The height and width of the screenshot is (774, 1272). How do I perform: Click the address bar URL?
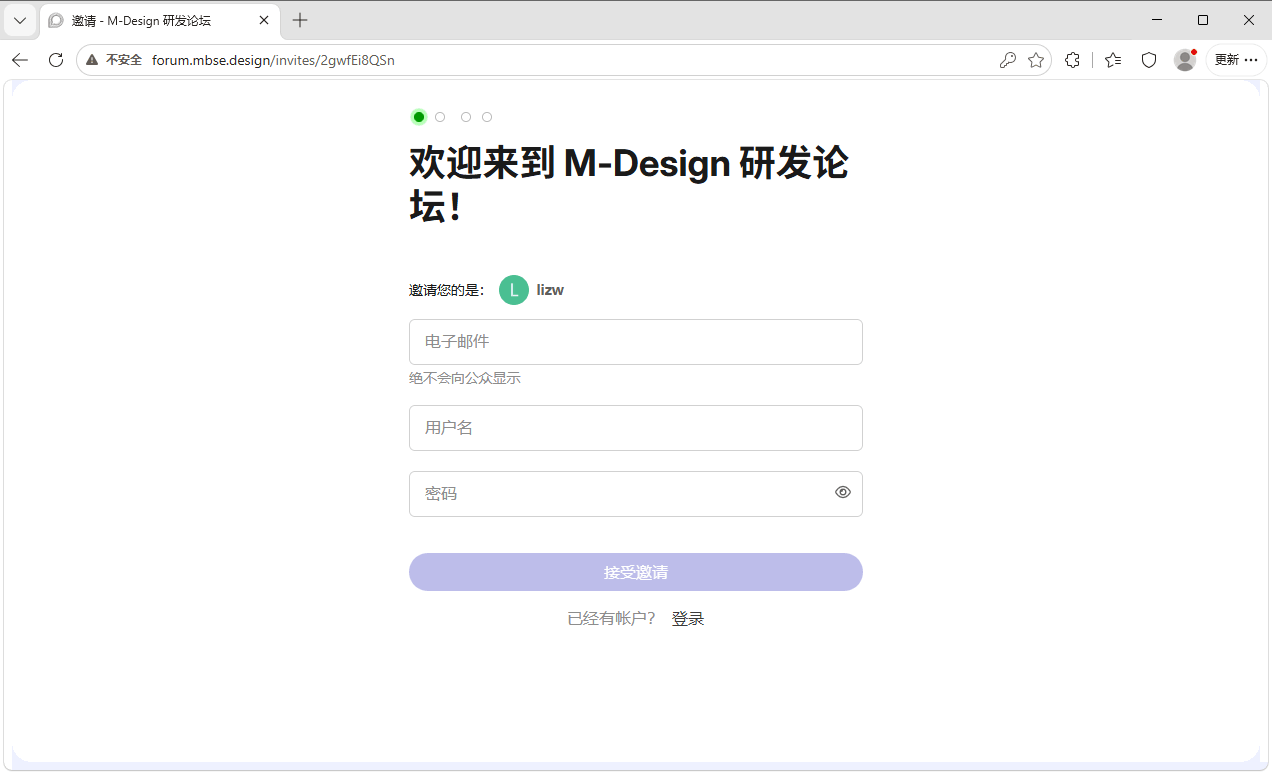pyautogui.click(x=273, y=60)
